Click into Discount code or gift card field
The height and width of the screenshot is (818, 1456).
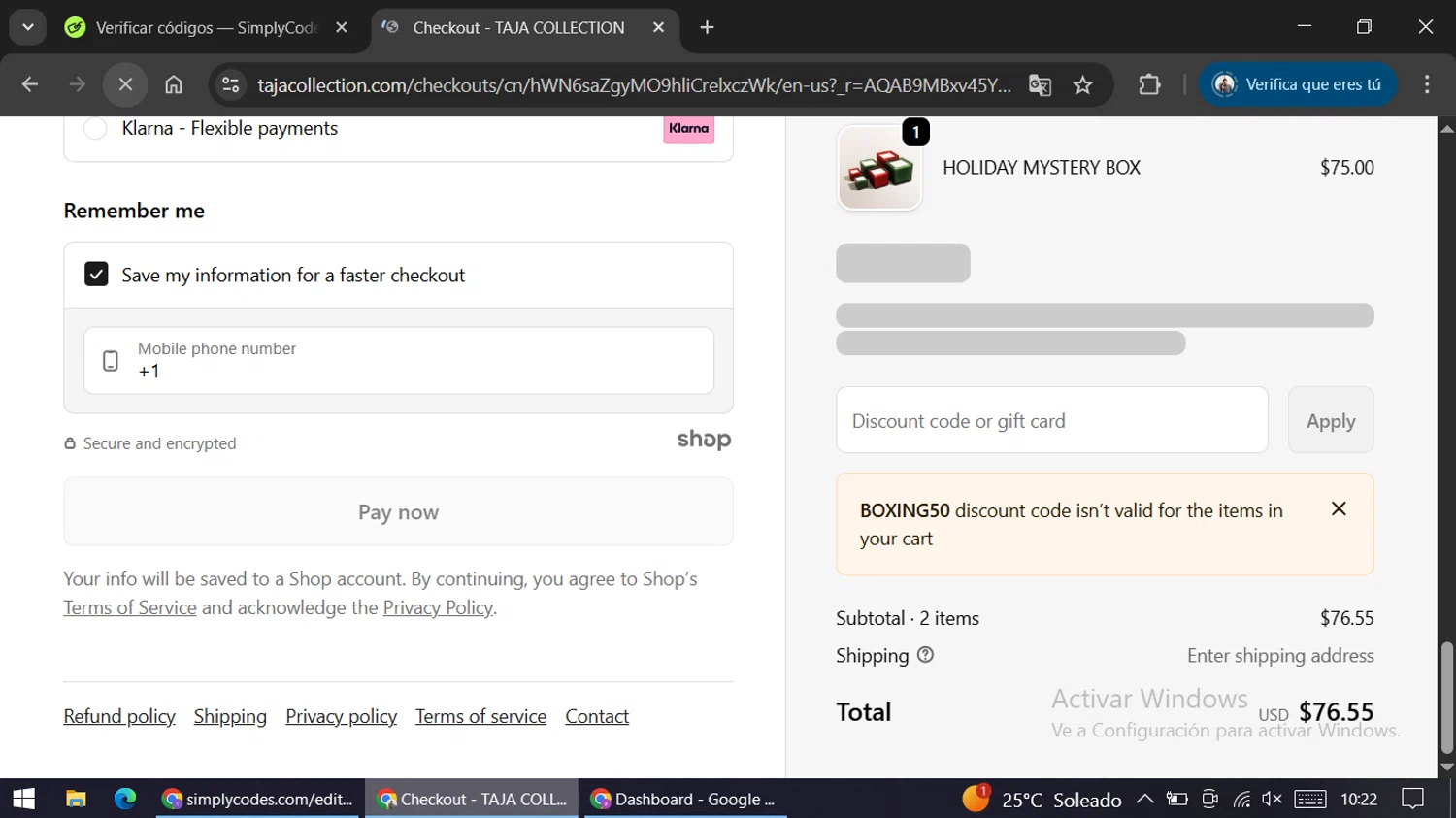pyautogui.click(x=1052, y=420)
